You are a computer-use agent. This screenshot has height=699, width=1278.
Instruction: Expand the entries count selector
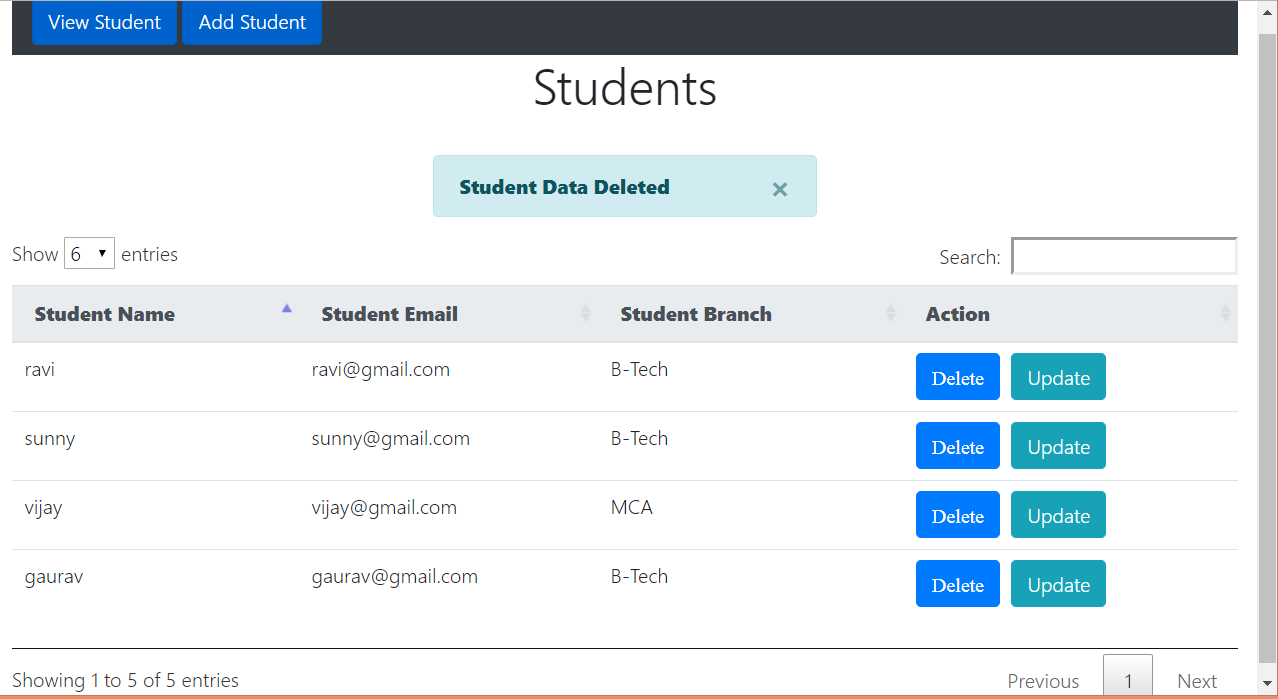click(x=89, y=253)
